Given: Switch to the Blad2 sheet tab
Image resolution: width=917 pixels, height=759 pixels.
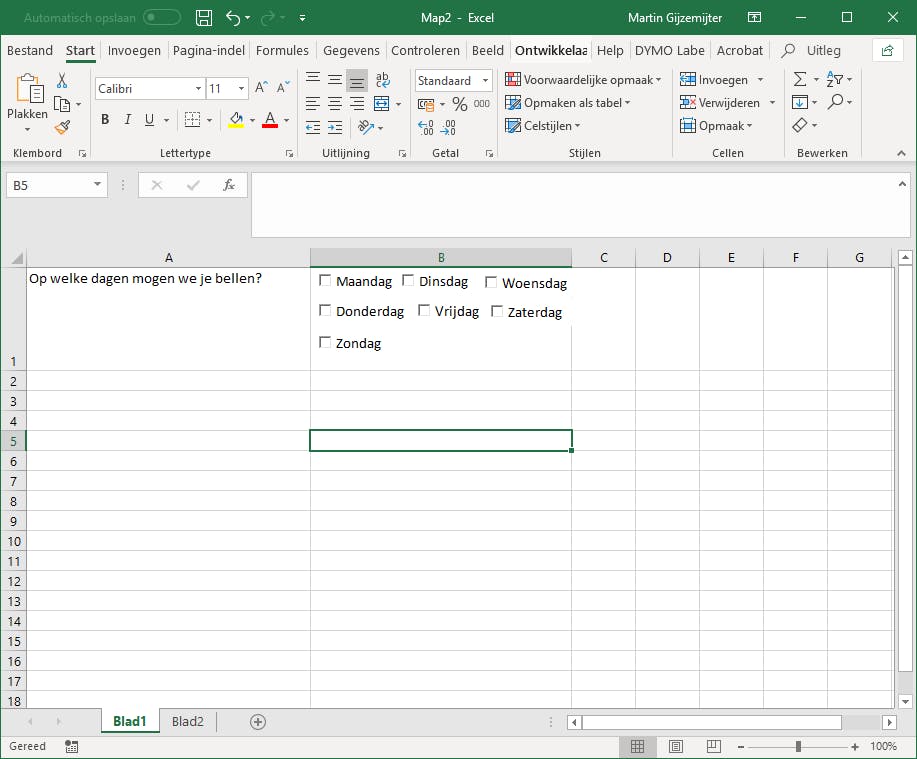Looking at the screenshot, I should pyautogui.click(x=188, y=721).
